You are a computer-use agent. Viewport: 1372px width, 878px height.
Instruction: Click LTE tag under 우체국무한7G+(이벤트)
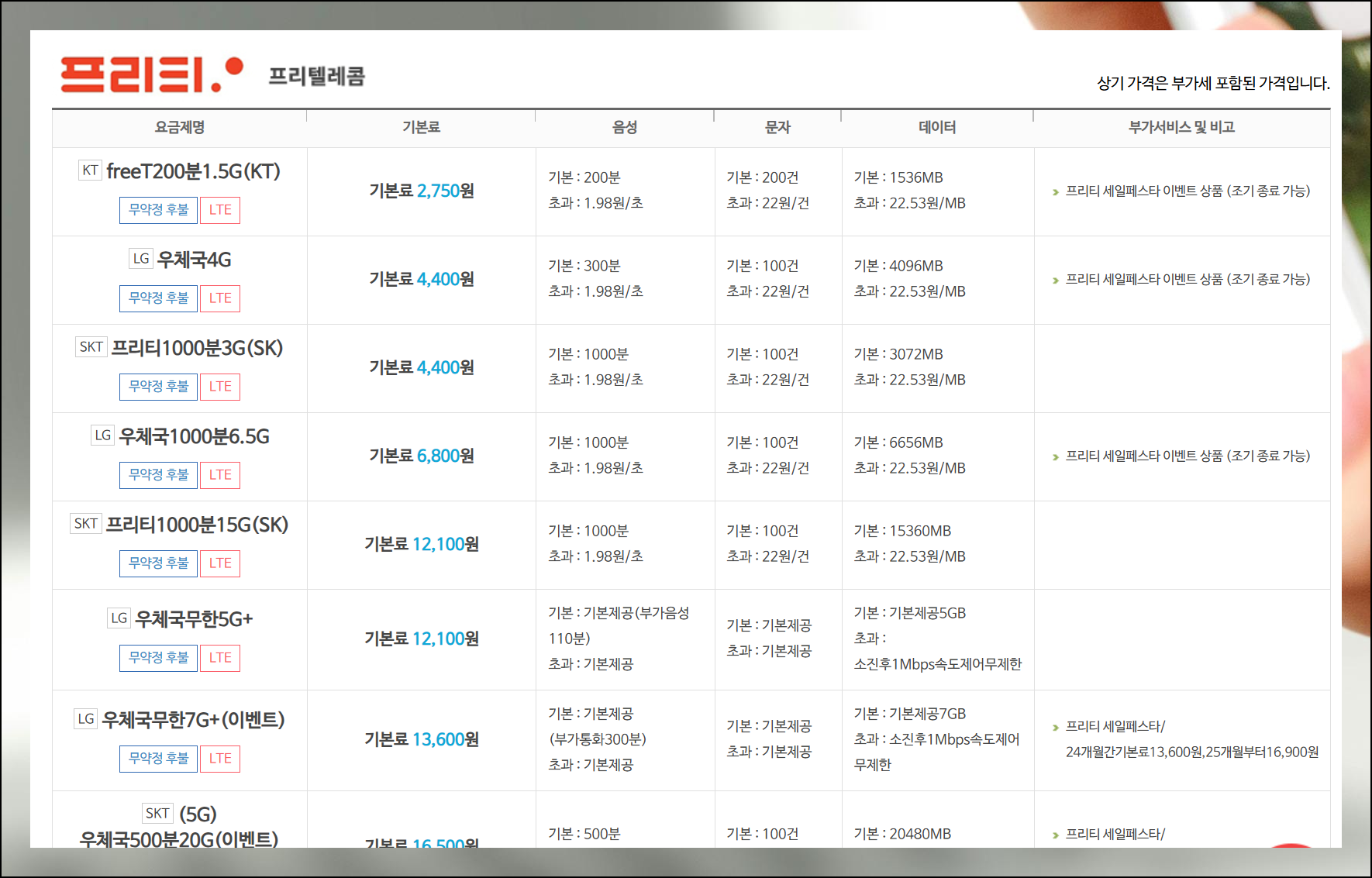pyautogui.click(x=220, y=759)
